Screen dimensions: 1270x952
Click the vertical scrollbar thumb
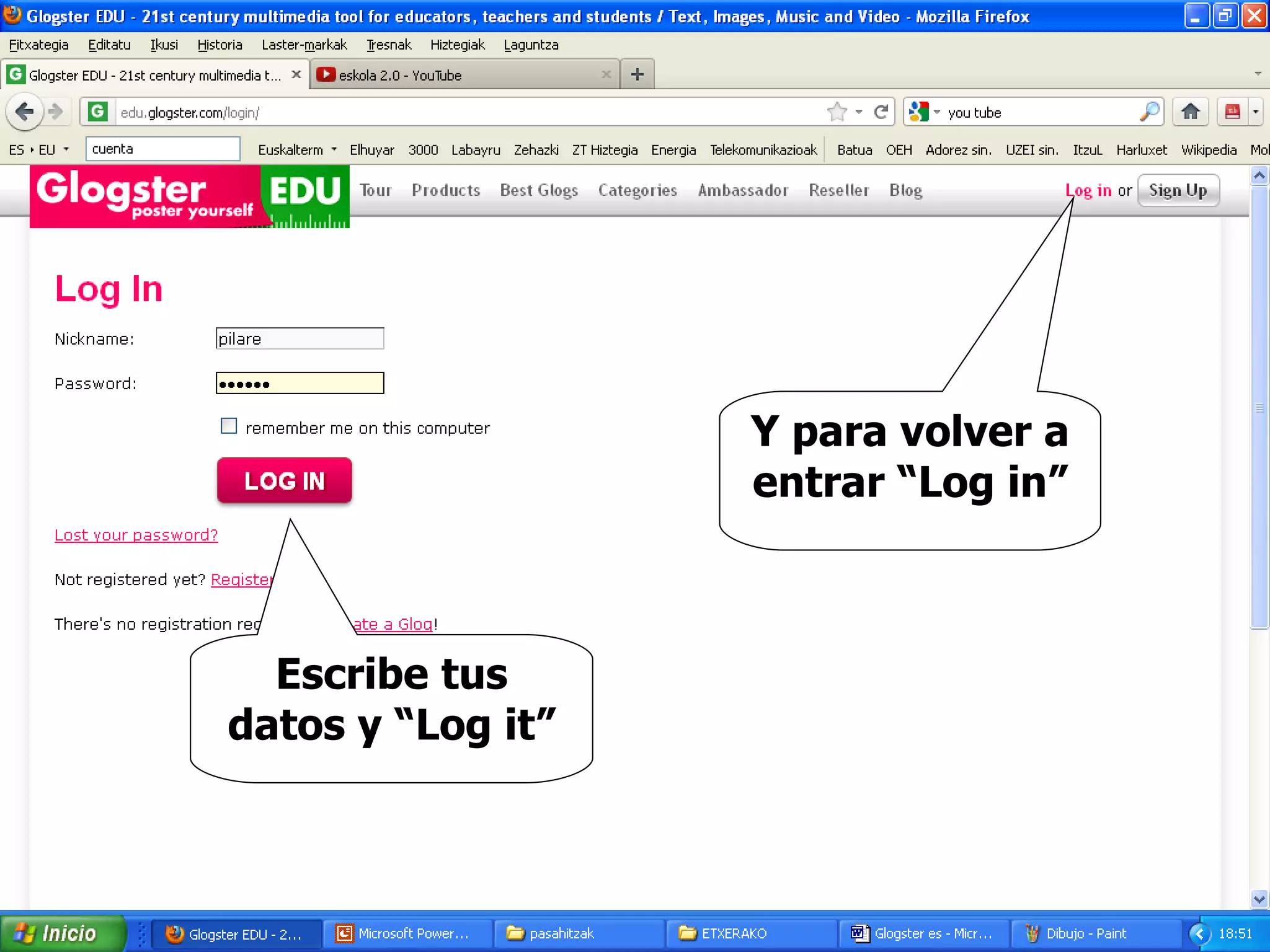click(x=1259, y=408)
